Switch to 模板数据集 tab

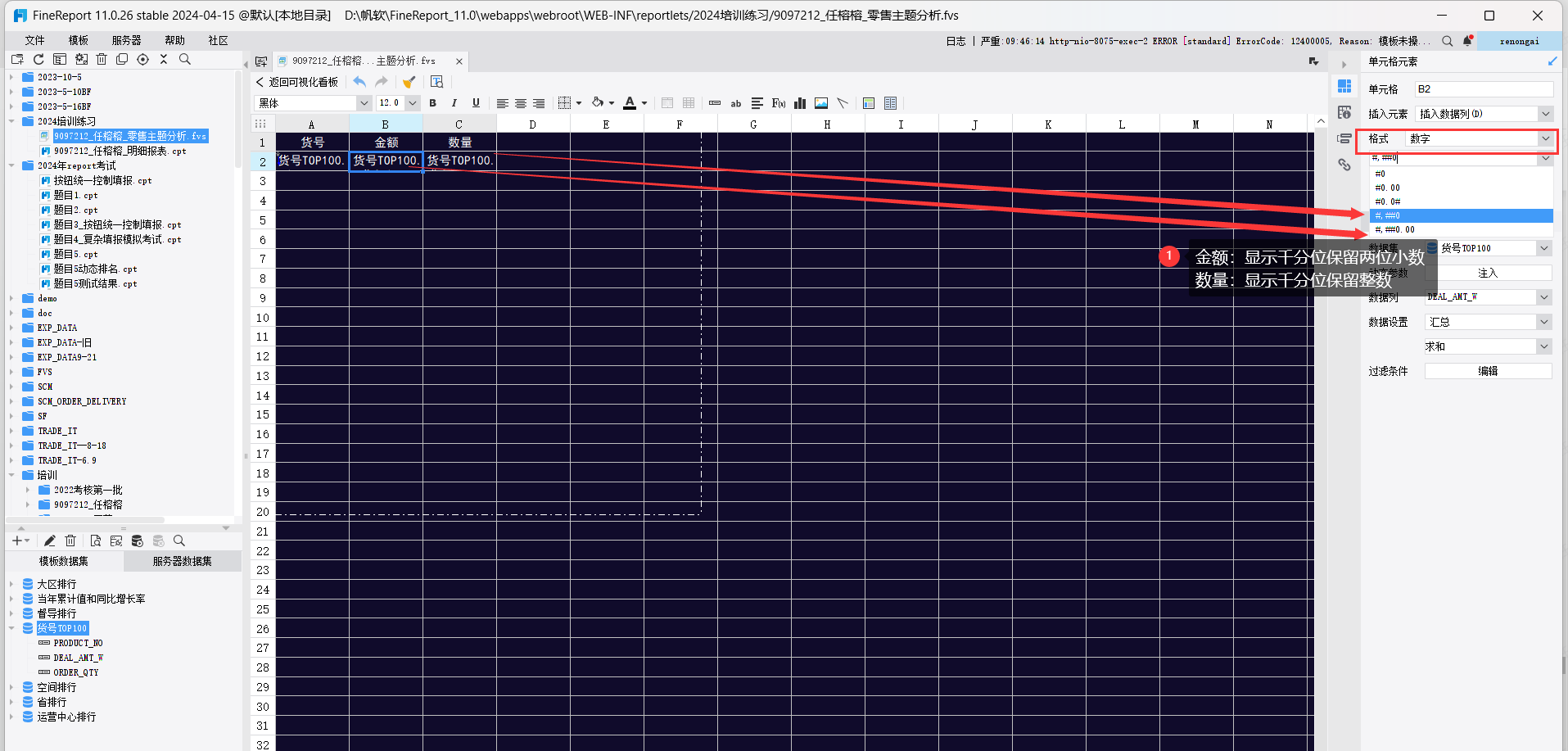tap(64, 561)
